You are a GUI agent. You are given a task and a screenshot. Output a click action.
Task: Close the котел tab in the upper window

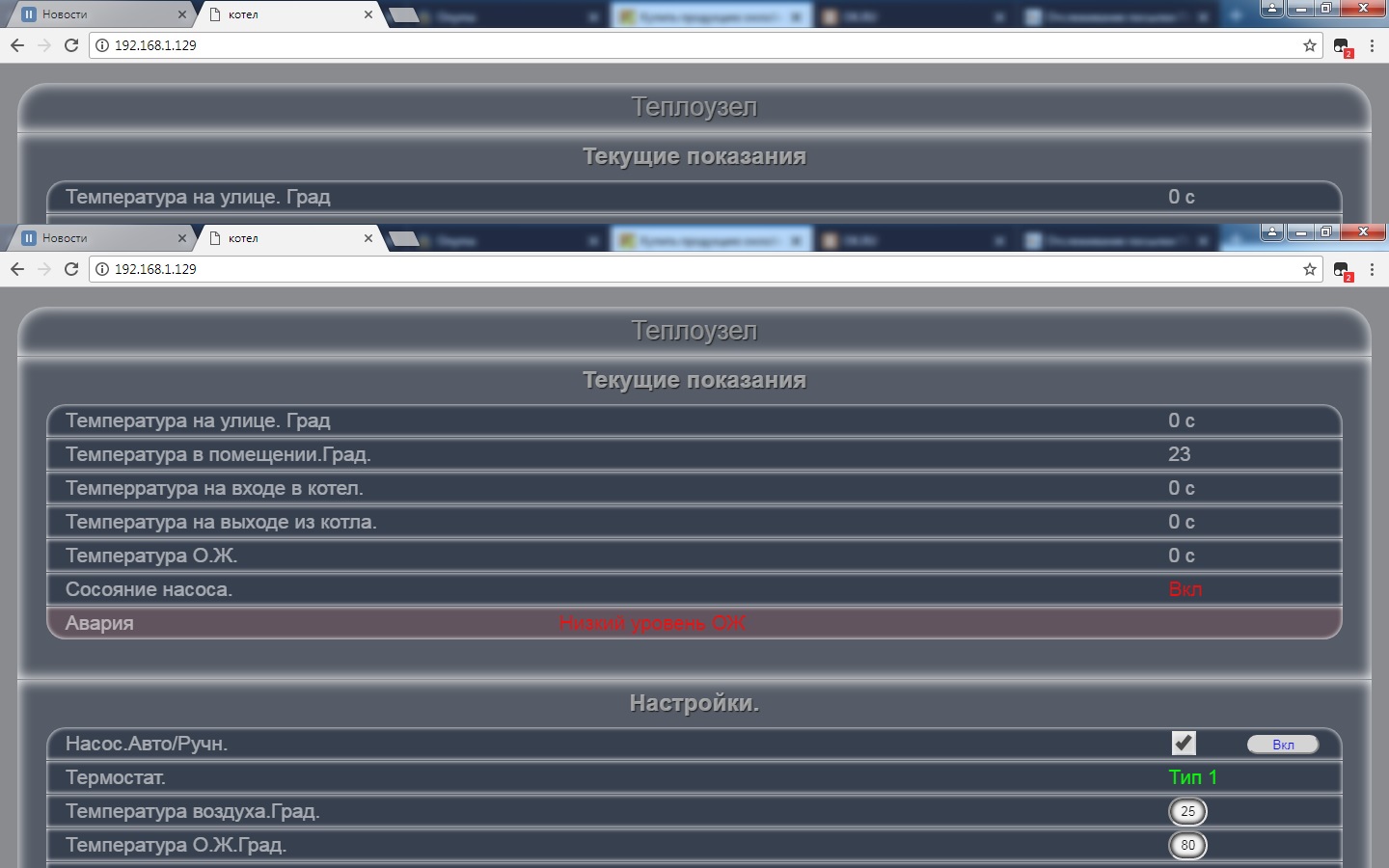coord(368,14)
